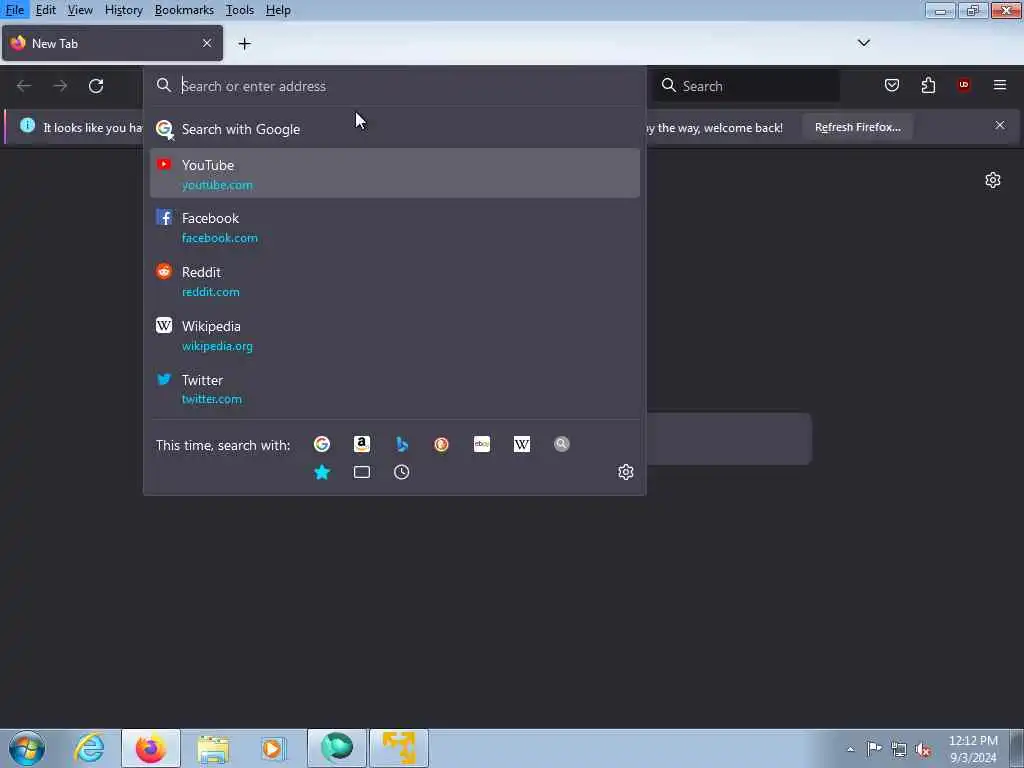The height and width of the screenshot is (768, 1024).
Task: Open the list all tabs chevron
Action: pos(863,43)
